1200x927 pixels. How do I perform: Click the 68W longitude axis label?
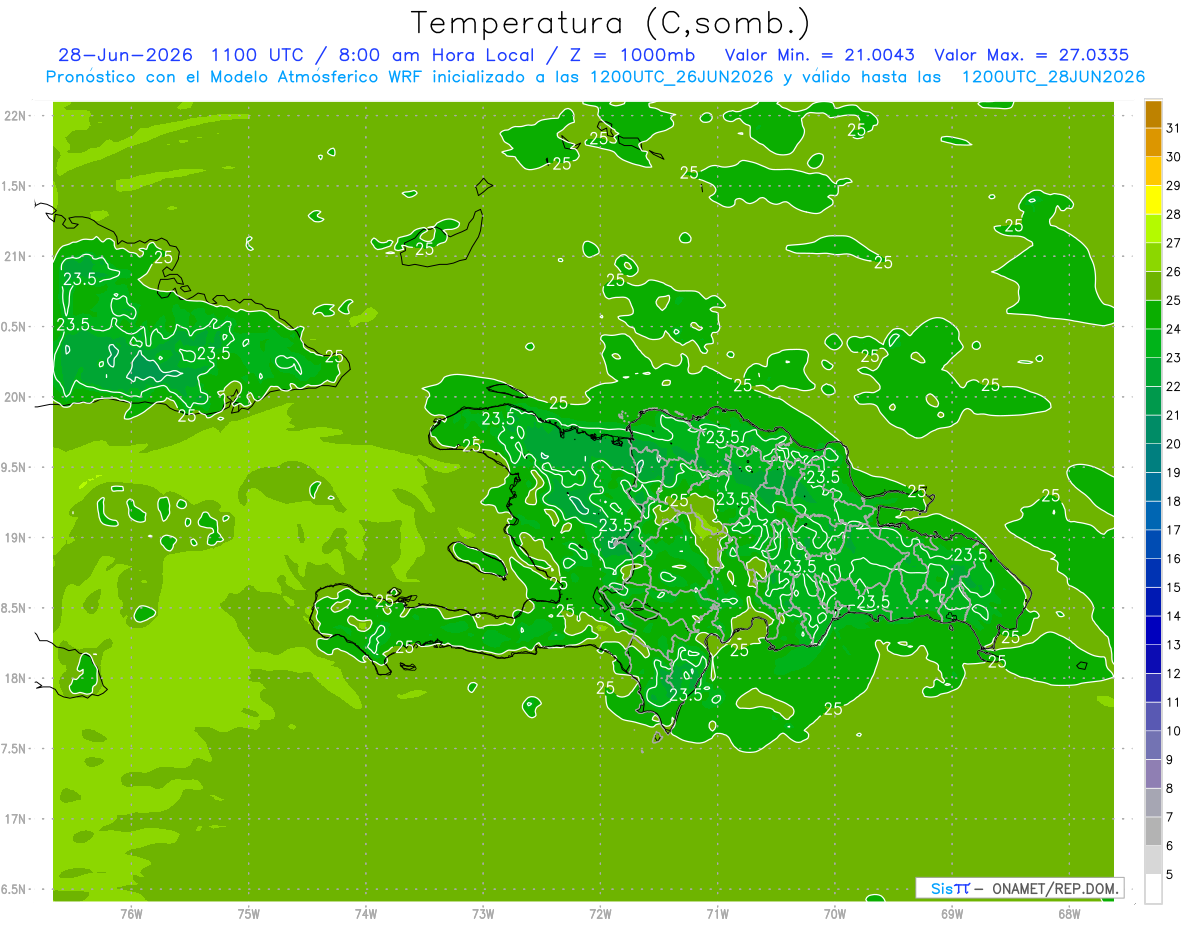[x=1069, y=913]
